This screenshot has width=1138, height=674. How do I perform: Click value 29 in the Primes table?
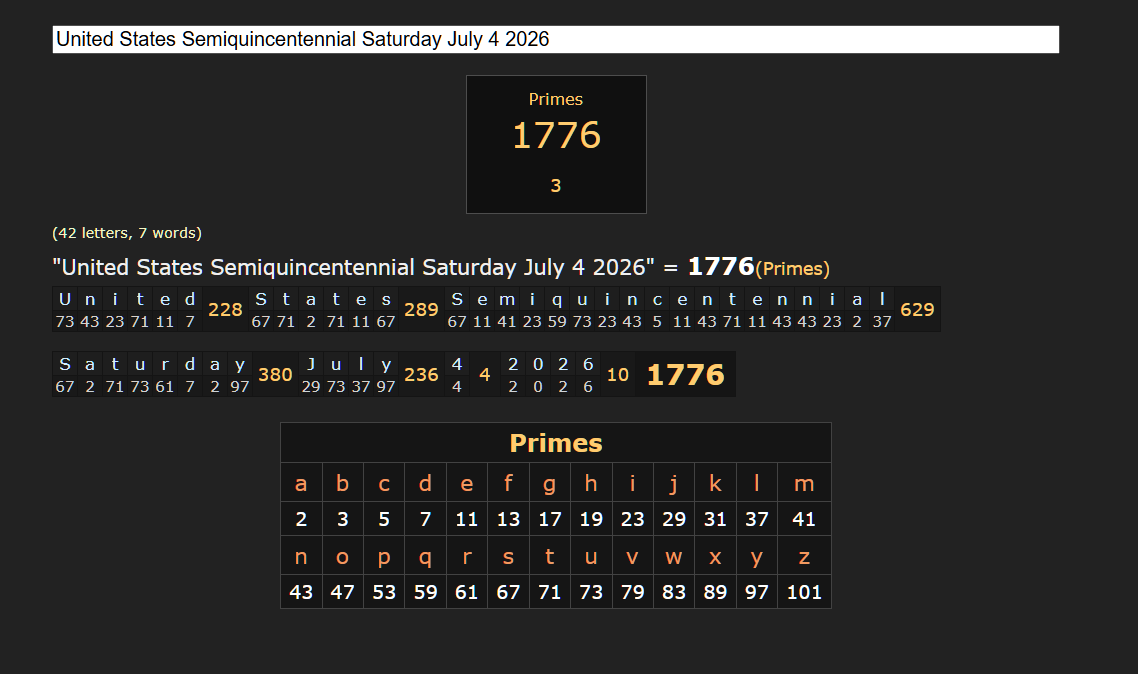[674, 519]
